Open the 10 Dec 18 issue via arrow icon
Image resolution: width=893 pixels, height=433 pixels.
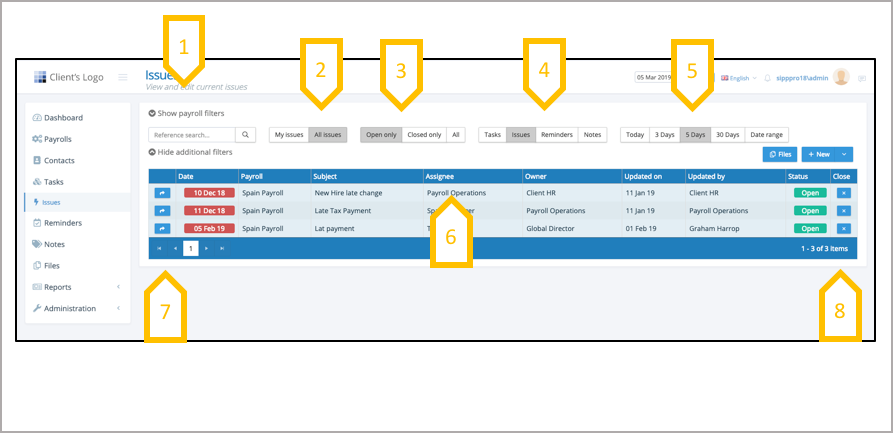pos(162,192)
